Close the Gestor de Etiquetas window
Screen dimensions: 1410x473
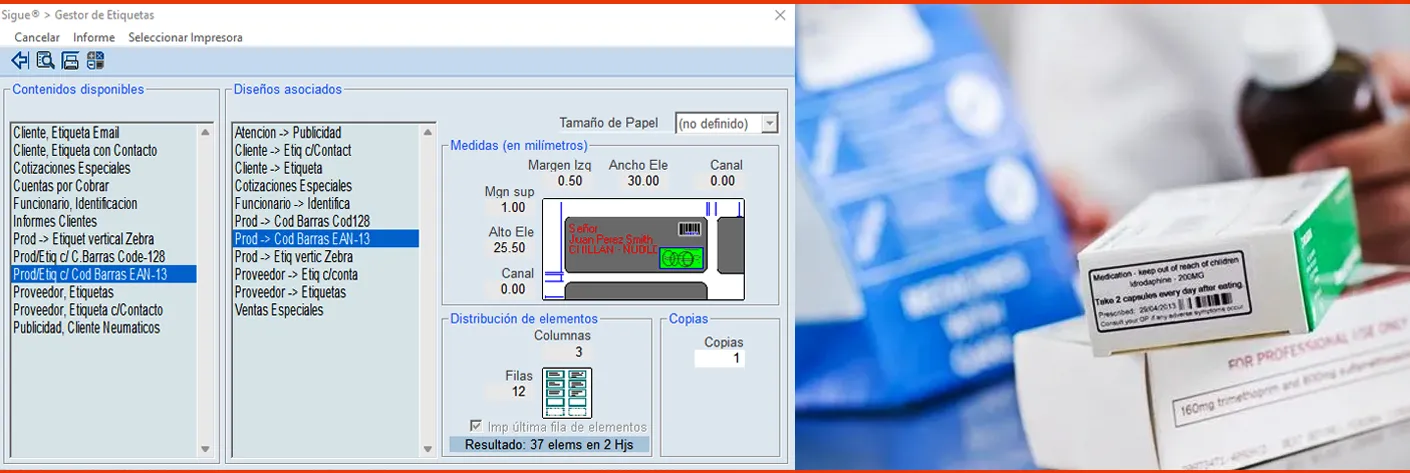pyautogui.click(x=780, y=15)
